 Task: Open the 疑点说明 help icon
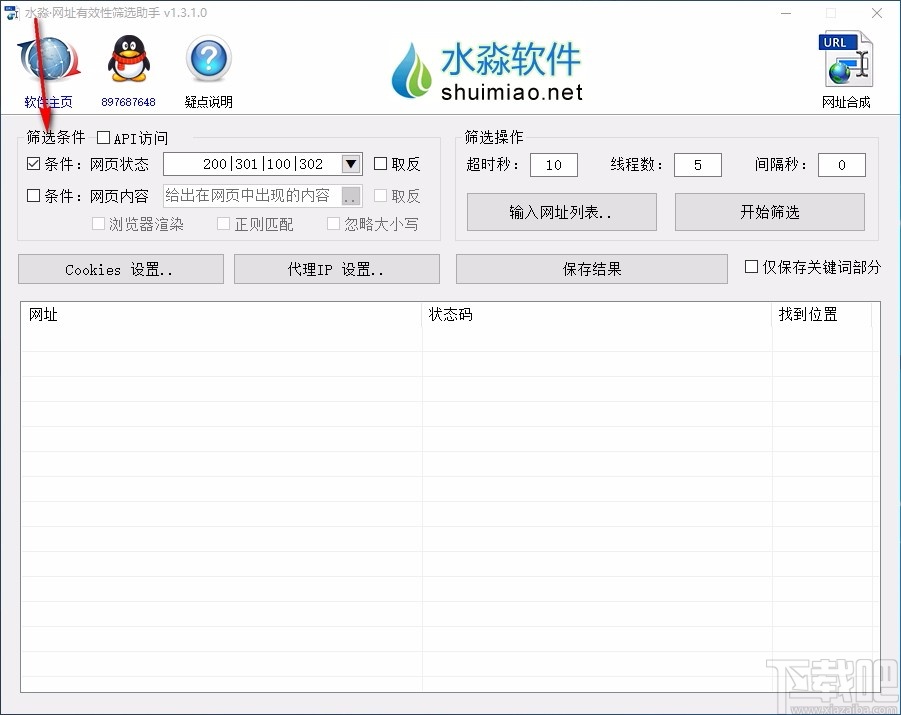207,62
